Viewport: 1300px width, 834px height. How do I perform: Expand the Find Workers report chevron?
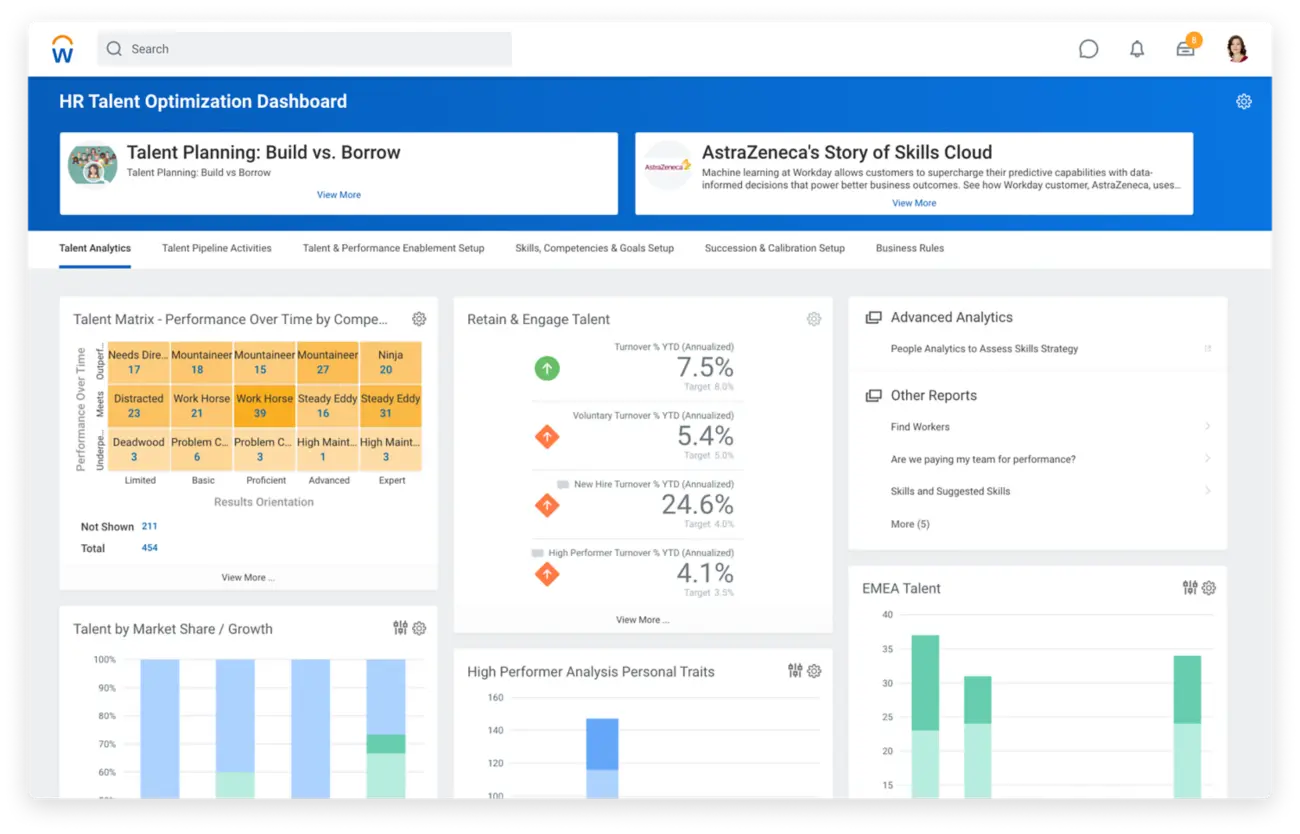point(1207,426)
